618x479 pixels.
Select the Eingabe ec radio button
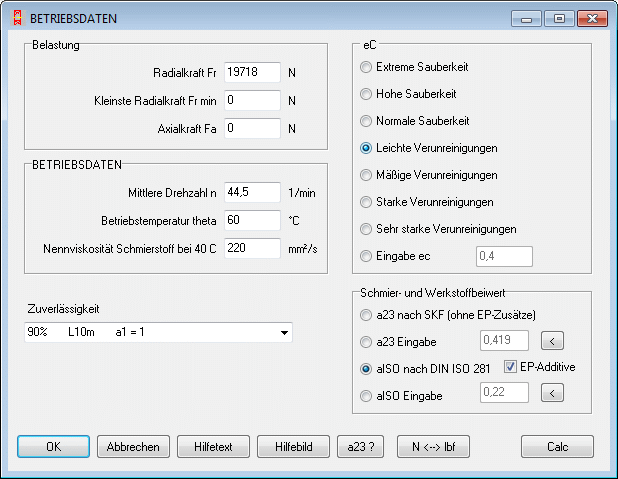[x=367, y=257]
